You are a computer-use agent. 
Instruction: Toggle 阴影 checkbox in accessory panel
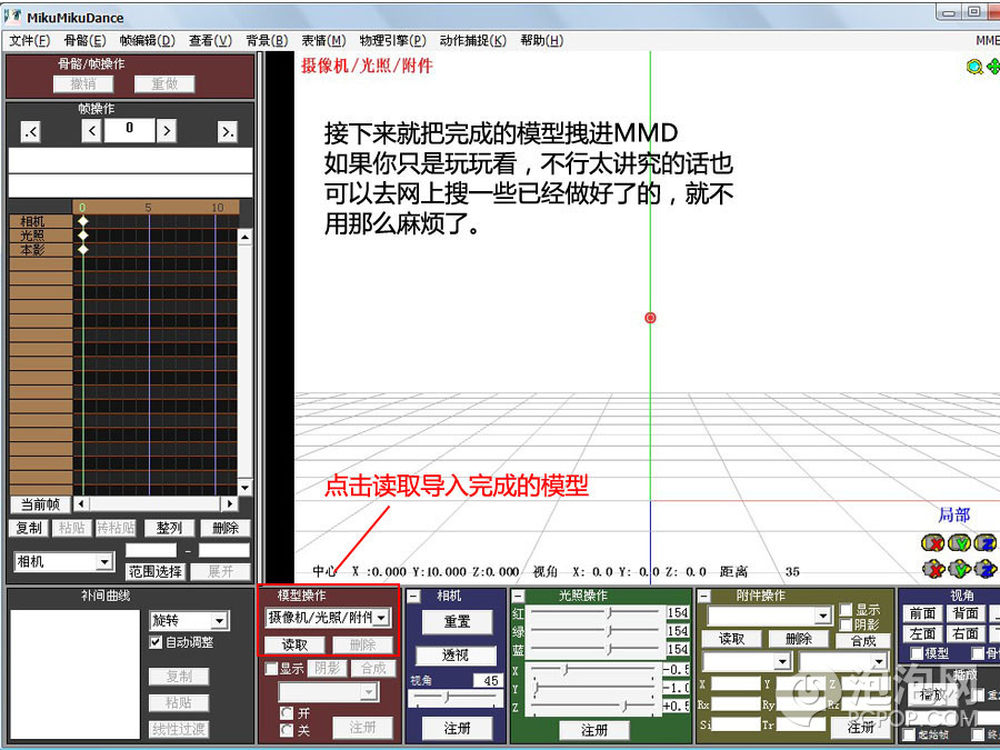coord(846,624)
